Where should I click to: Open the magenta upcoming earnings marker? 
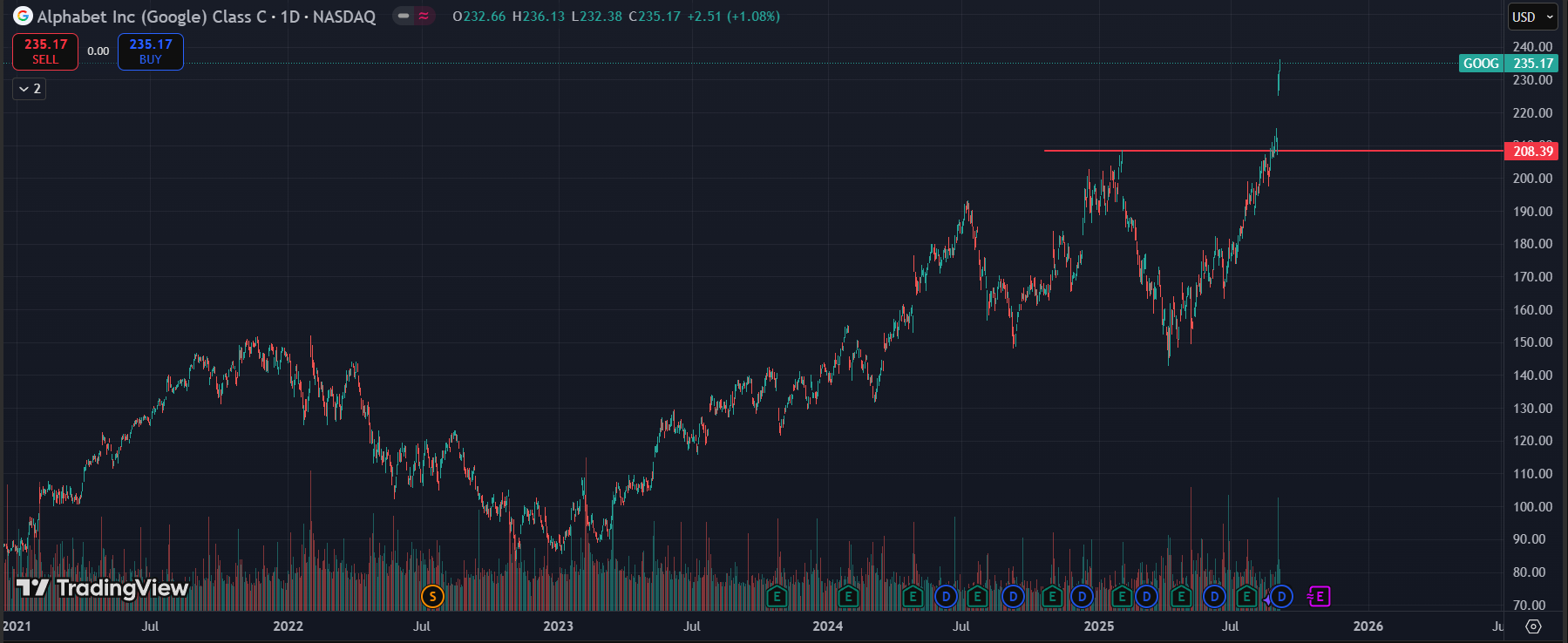tap(1319, 597)
